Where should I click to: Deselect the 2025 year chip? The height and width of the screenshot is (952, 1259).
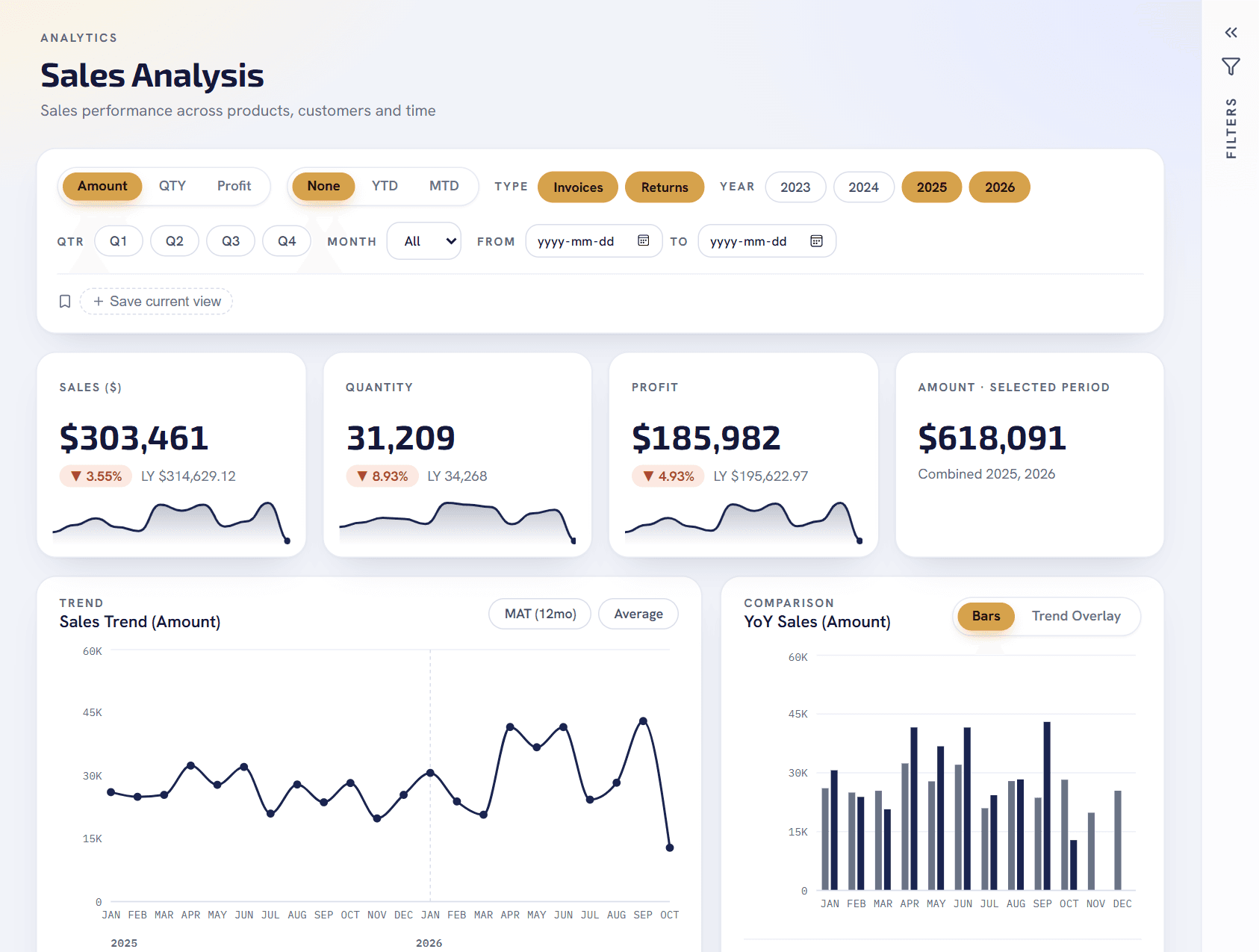pos(931,187)
